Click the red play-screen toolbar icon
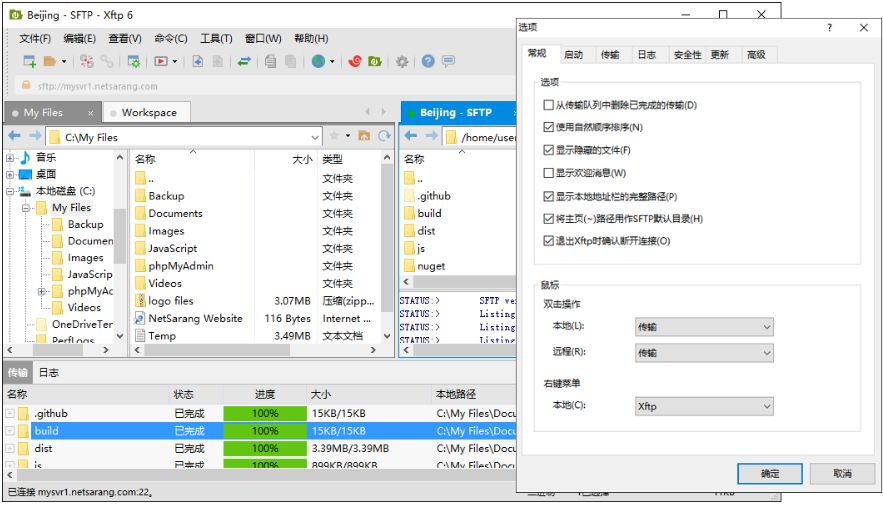Image resolution: width=883 pixels, height=505 pixels. [161, 61]
